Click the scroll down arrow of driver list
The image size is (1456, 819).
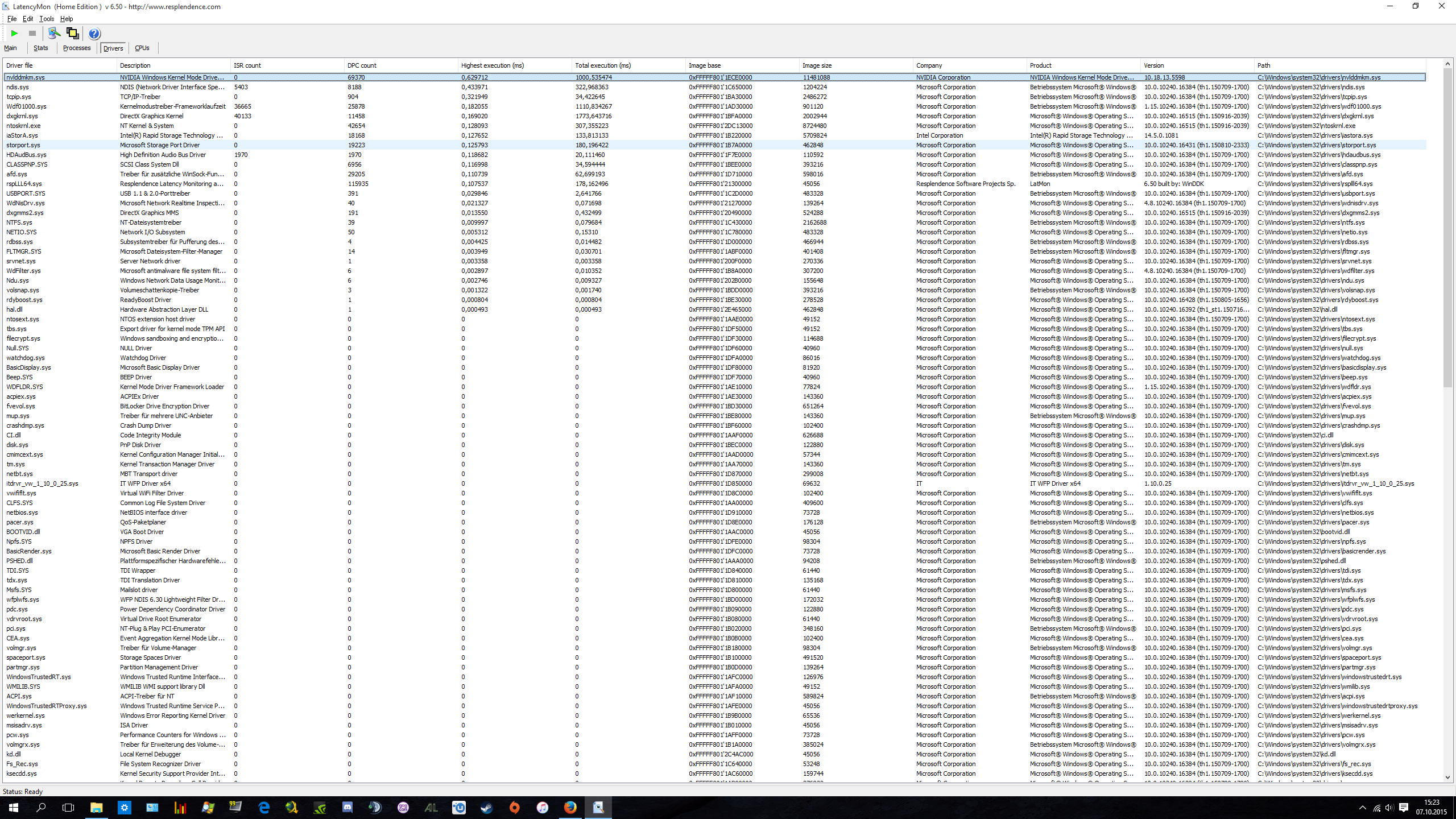1447,777
